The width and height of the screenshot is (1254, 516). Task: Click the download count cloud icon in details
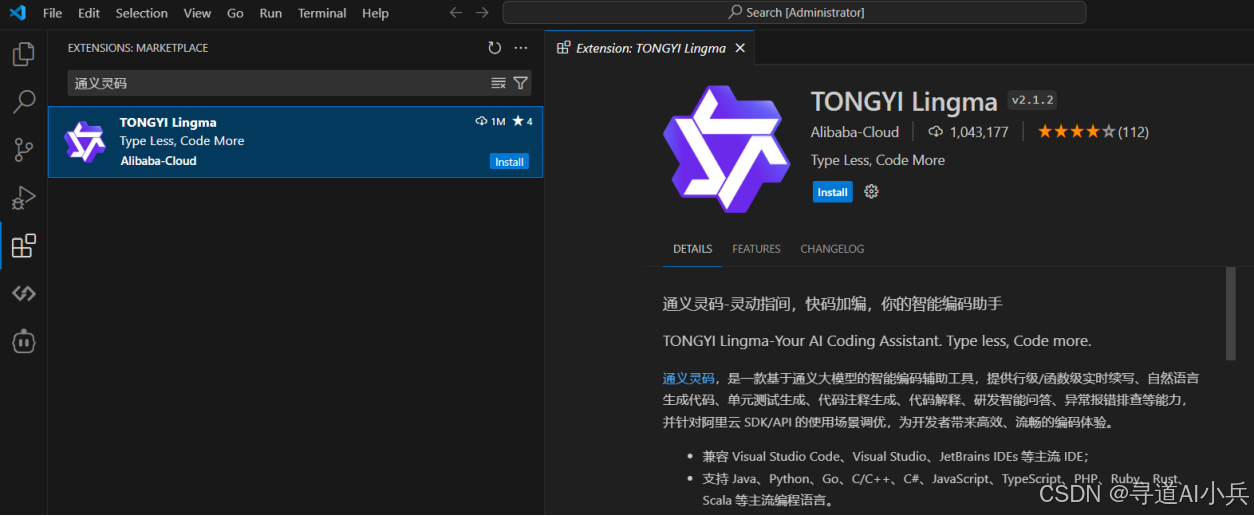(936, 132)
